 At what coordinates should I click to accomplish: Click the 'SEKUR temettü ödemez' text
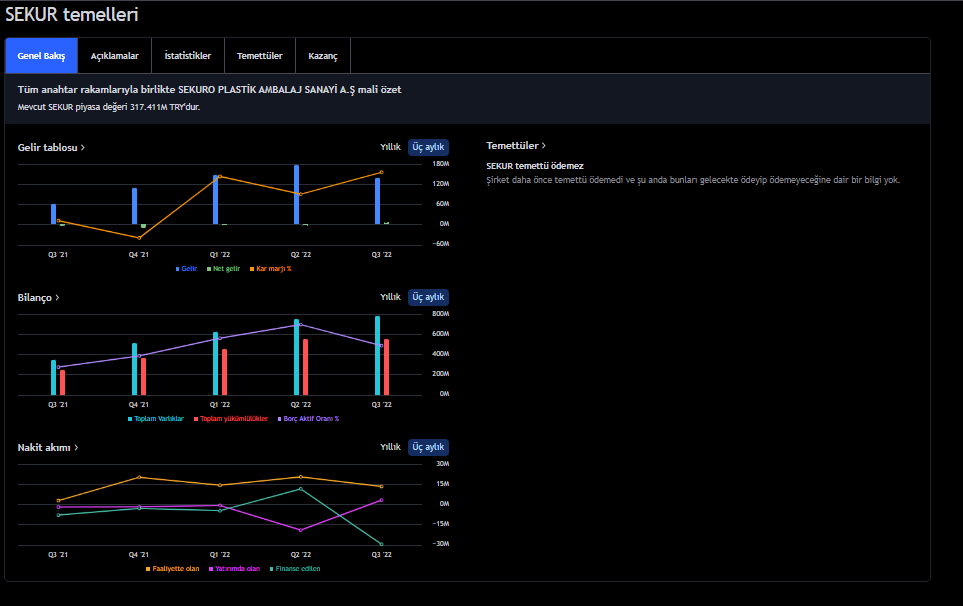coord(535,166)
